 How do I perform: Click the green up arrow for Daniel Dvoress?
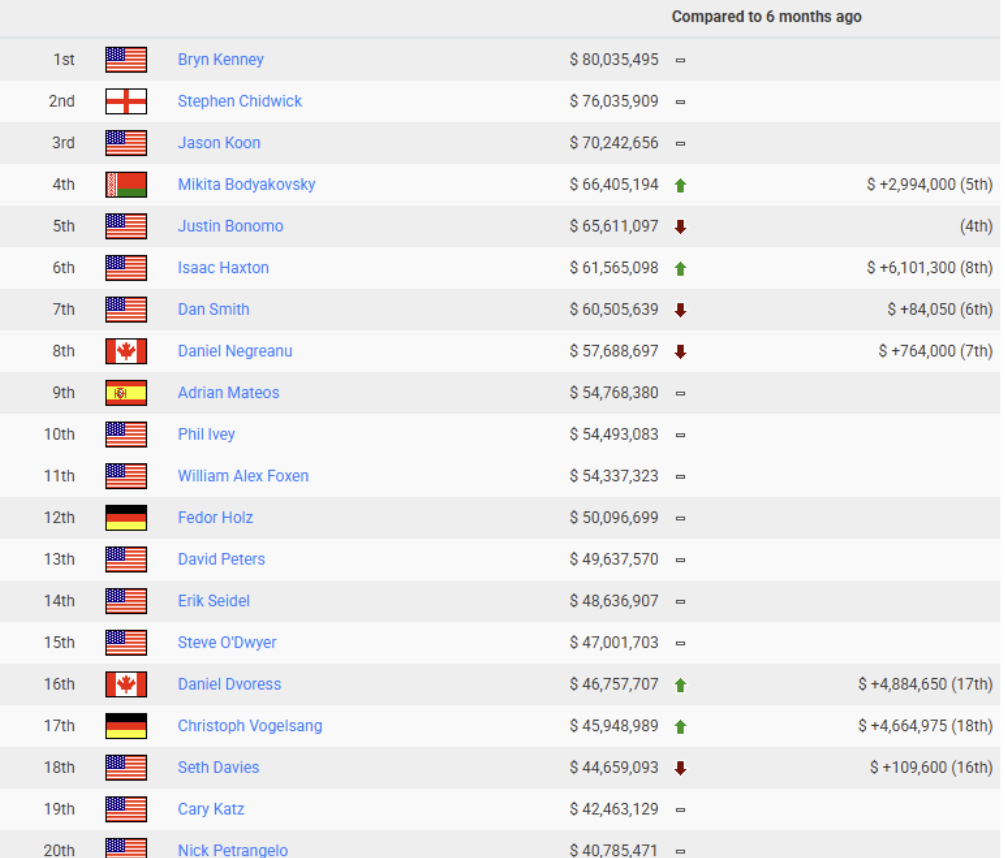click(x=680, y=685)
